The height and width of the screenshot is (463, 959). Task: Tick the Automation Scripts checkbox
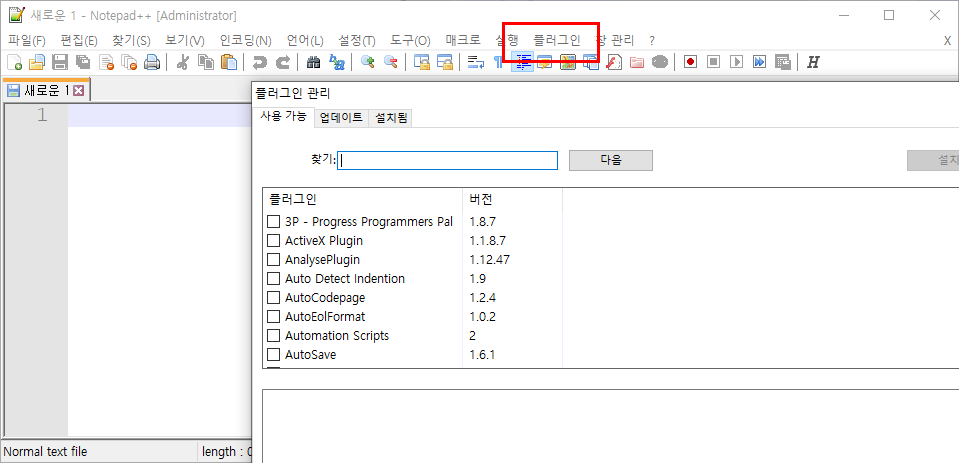[273, 335]
